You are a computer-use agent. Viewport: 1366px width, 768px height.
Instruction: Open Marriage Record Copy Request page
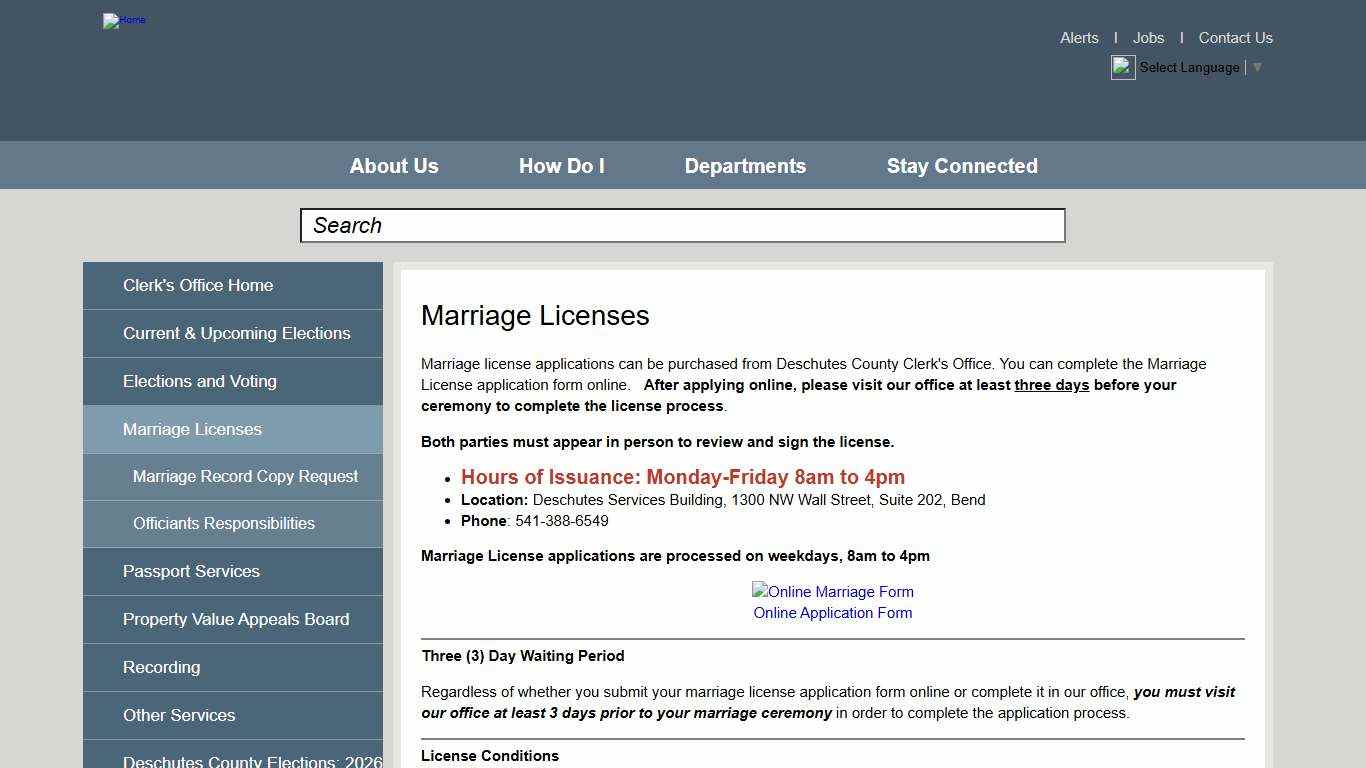[x=245, y=476]
